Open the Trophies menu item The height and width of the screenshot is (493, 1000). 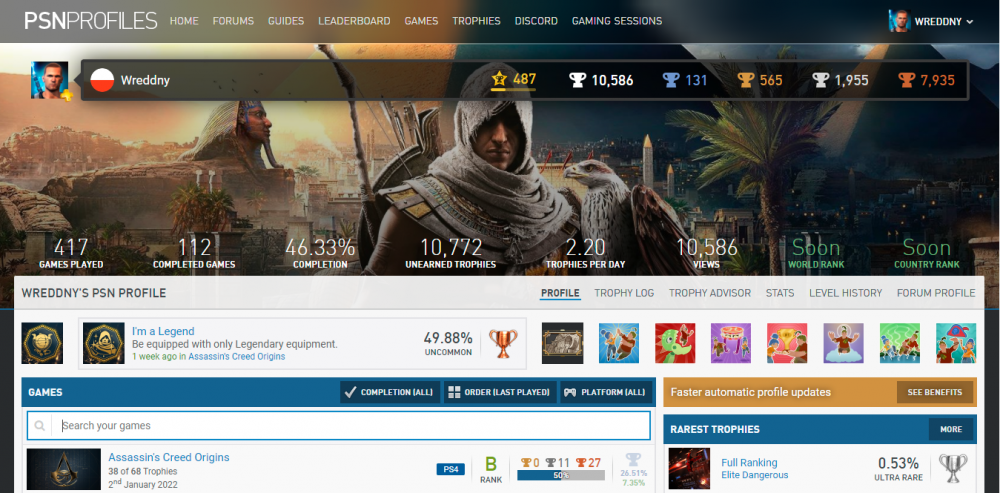pos(476,21)
